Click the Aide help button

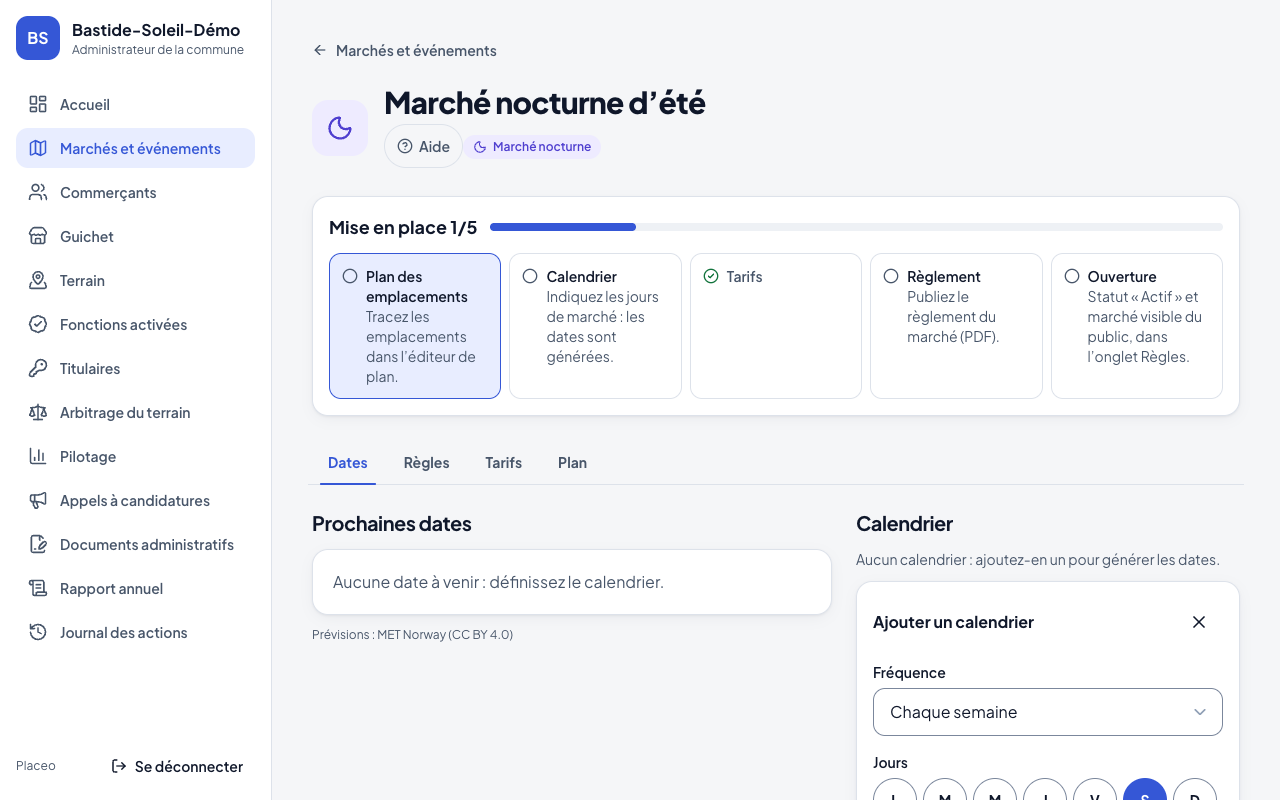423,146
